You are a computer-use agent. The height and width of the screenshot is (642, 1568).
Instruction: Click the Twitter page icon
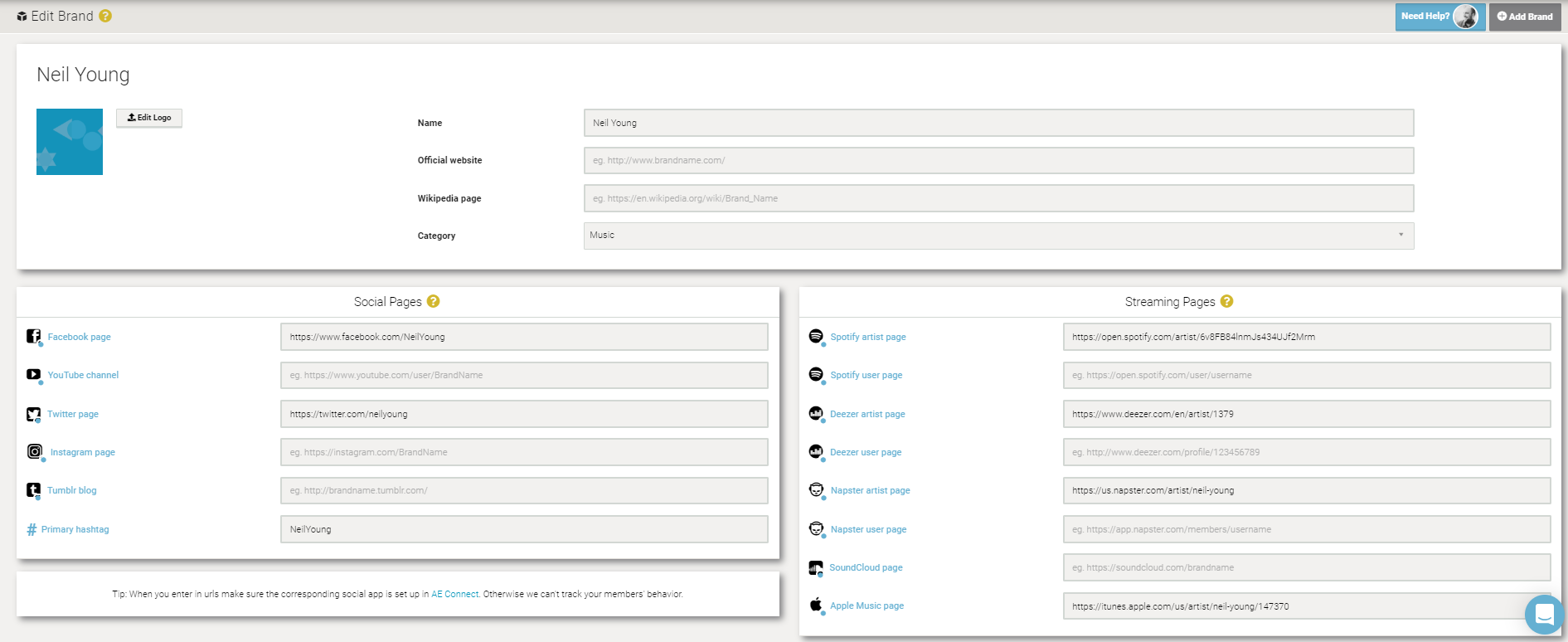33,414
